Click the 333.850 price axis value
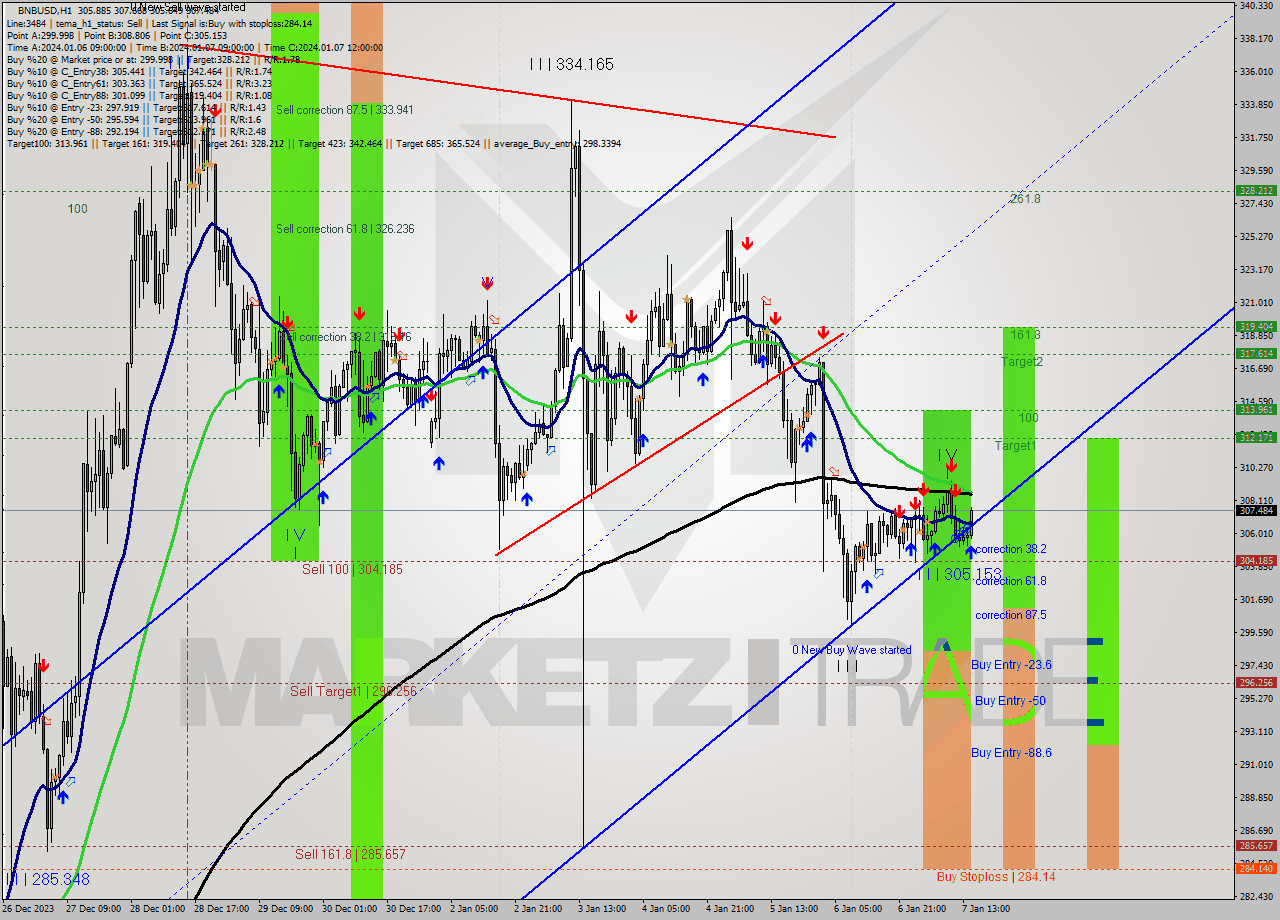This screenshot has width=1280, height=920. (x=1255, y=105)
